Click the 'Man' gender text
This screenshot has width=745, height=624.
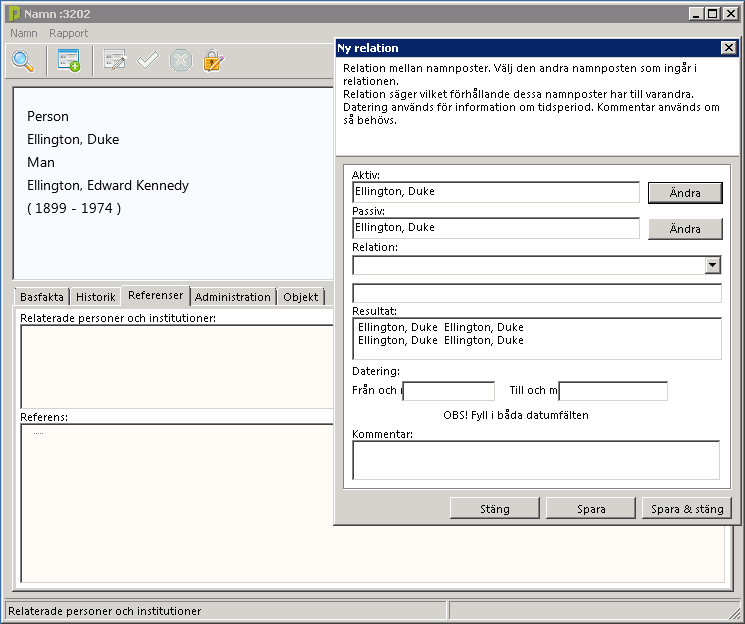41,163
